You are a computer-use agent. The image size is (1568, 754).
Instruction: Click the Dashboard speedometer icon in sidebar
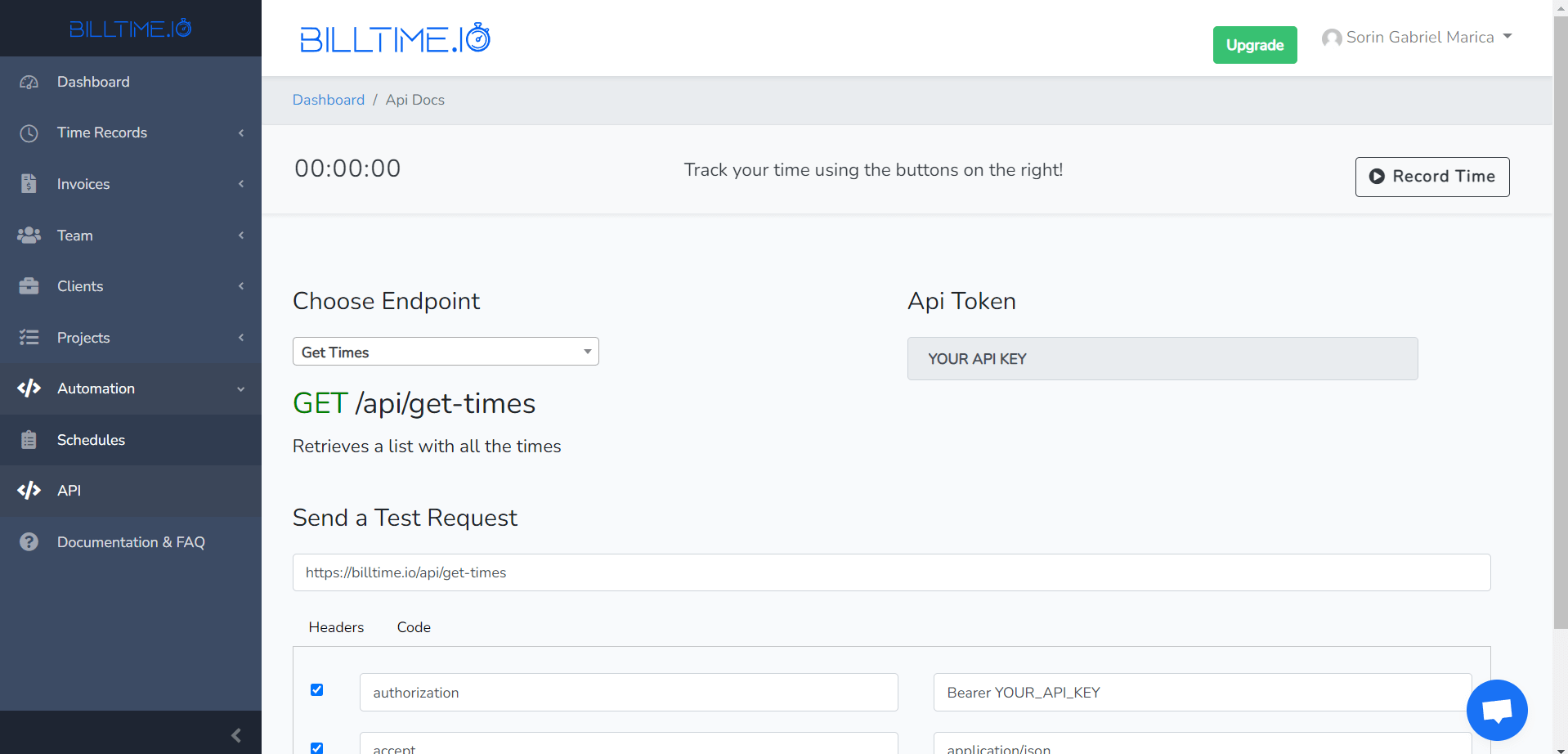tap(29, 82)
